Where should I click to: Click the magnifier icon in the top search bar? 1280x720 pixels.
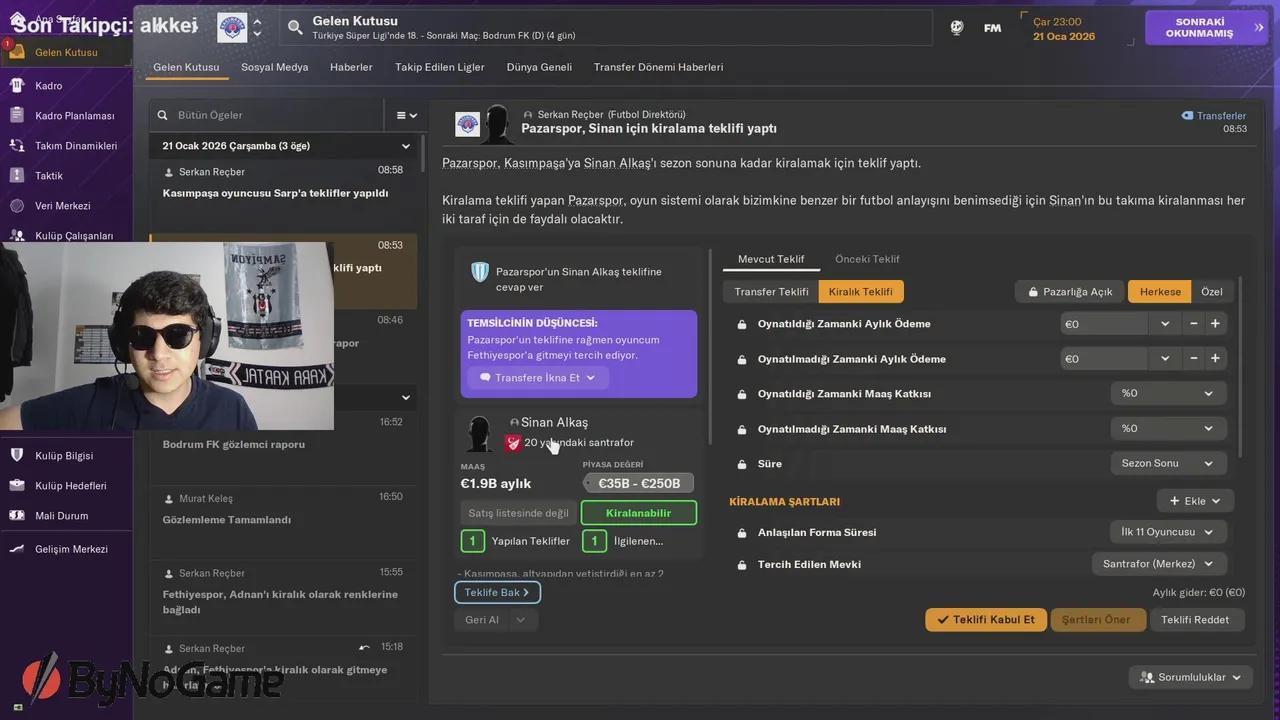coord(295,27)
